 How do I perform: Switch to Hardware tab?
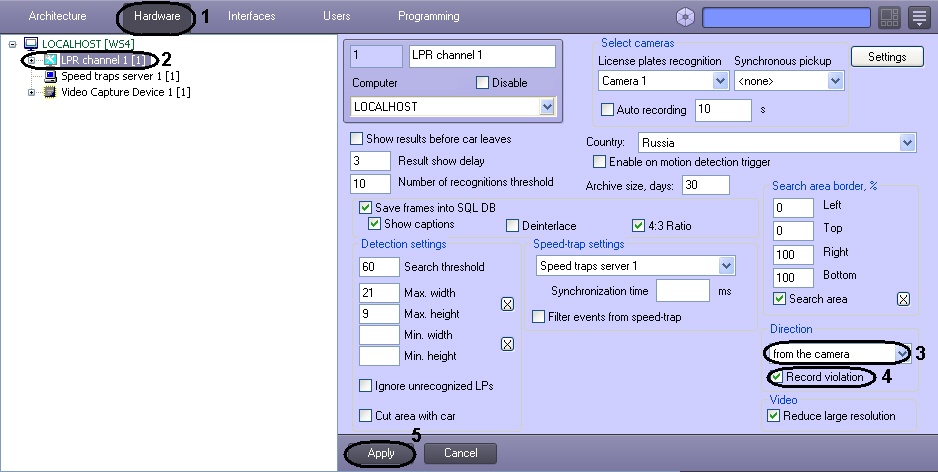click(x=157, y=16)
